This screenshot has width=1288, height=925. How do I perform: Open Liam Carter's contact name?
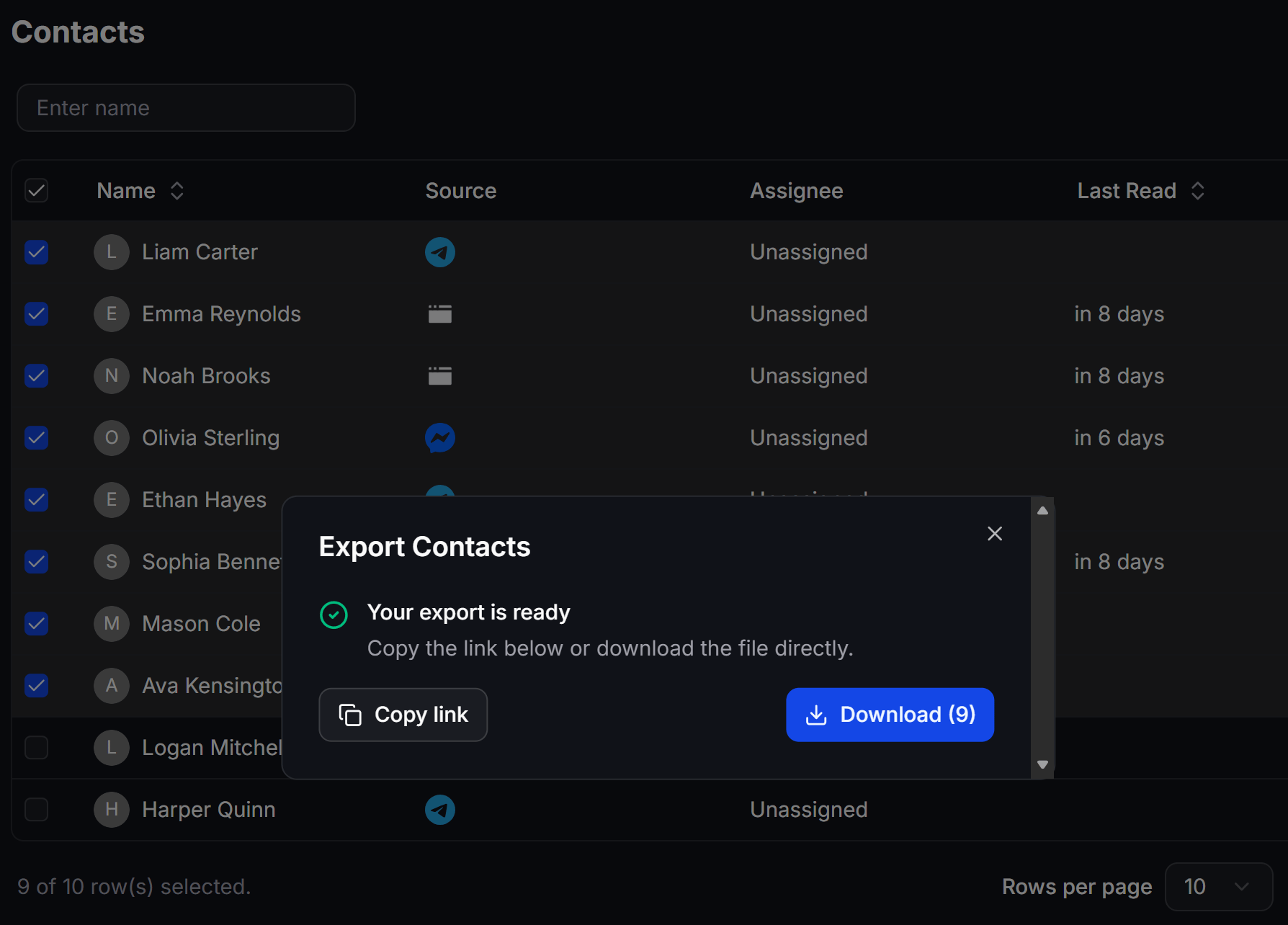point(200,252)
